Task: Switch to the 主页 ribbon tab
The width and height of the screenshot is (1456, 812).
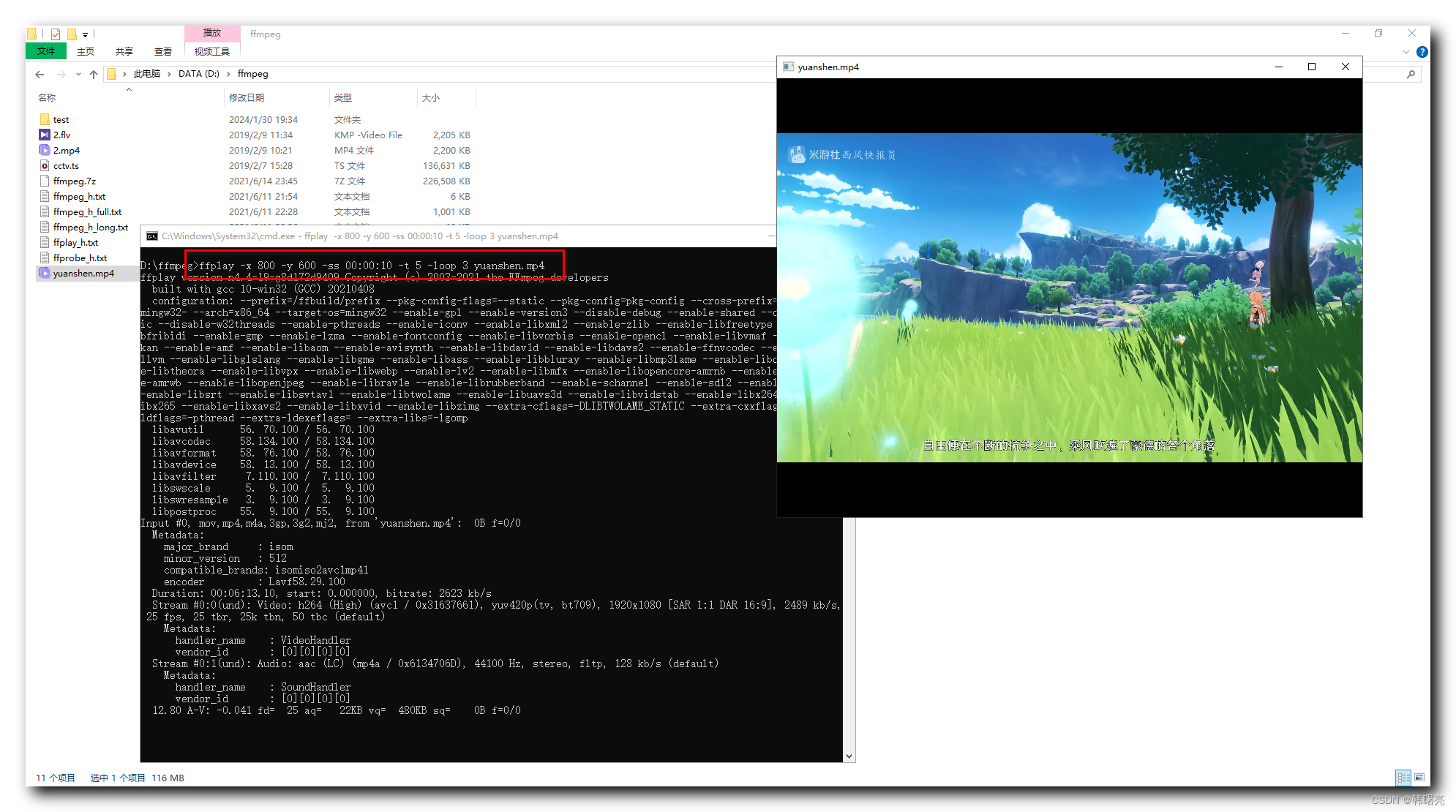Action: coord(86,51)
